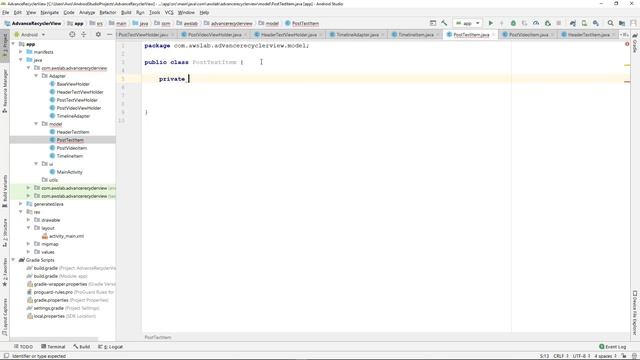Click the CRLF line separator indicator

pyautogui.click(x=561, y=356)
